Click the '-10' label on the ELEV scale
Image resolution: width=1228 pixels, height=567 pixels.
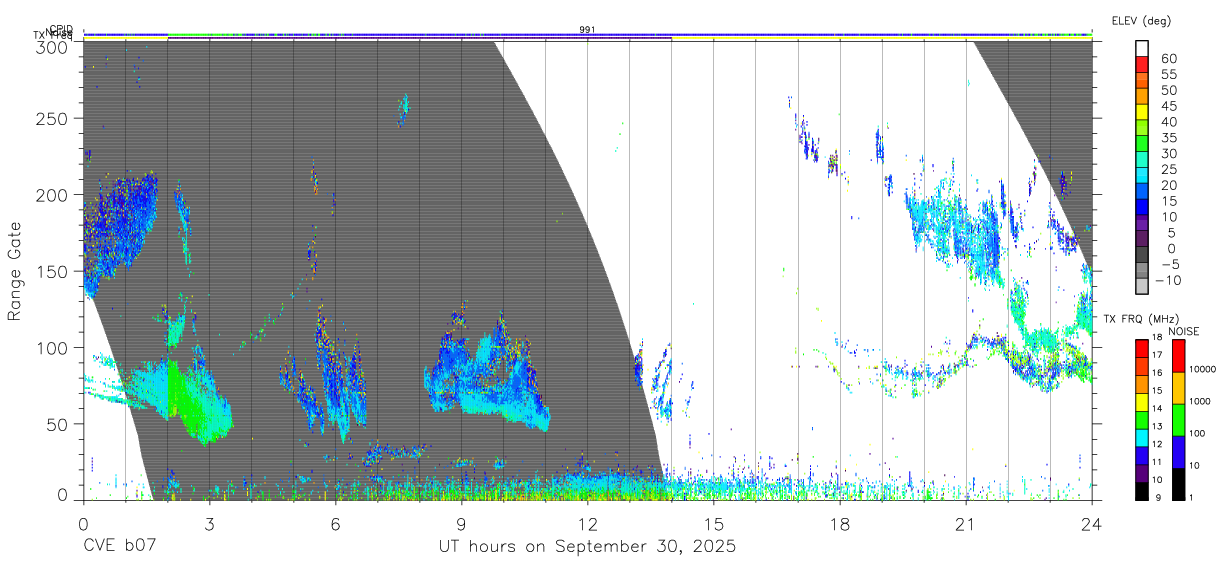click(1168, 280)
